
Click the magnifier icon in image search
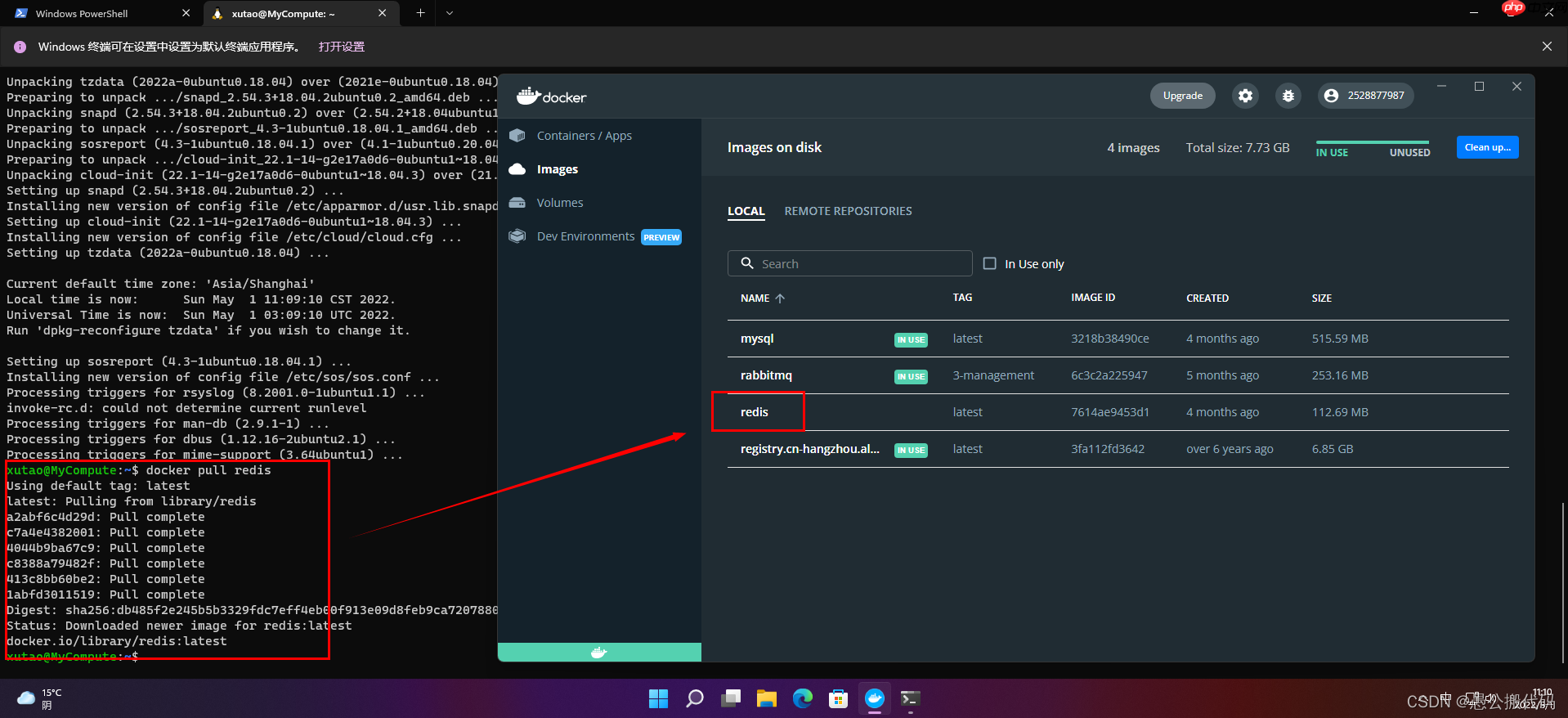747,263
